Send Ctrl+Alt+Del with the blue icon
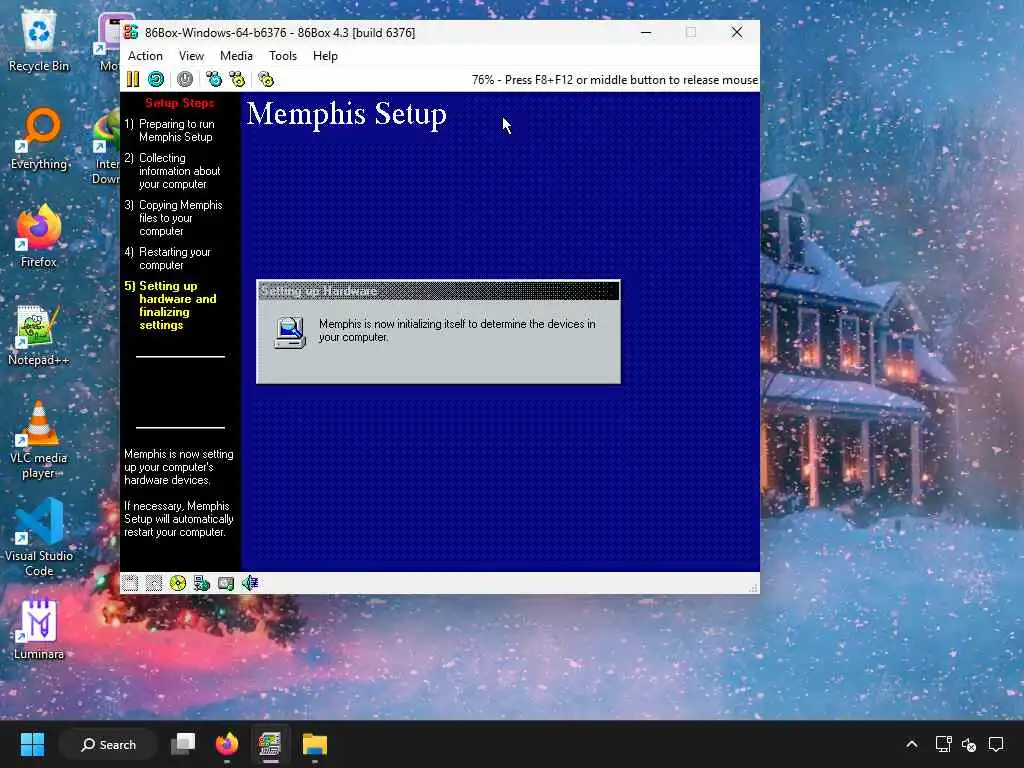 [214, 80]
